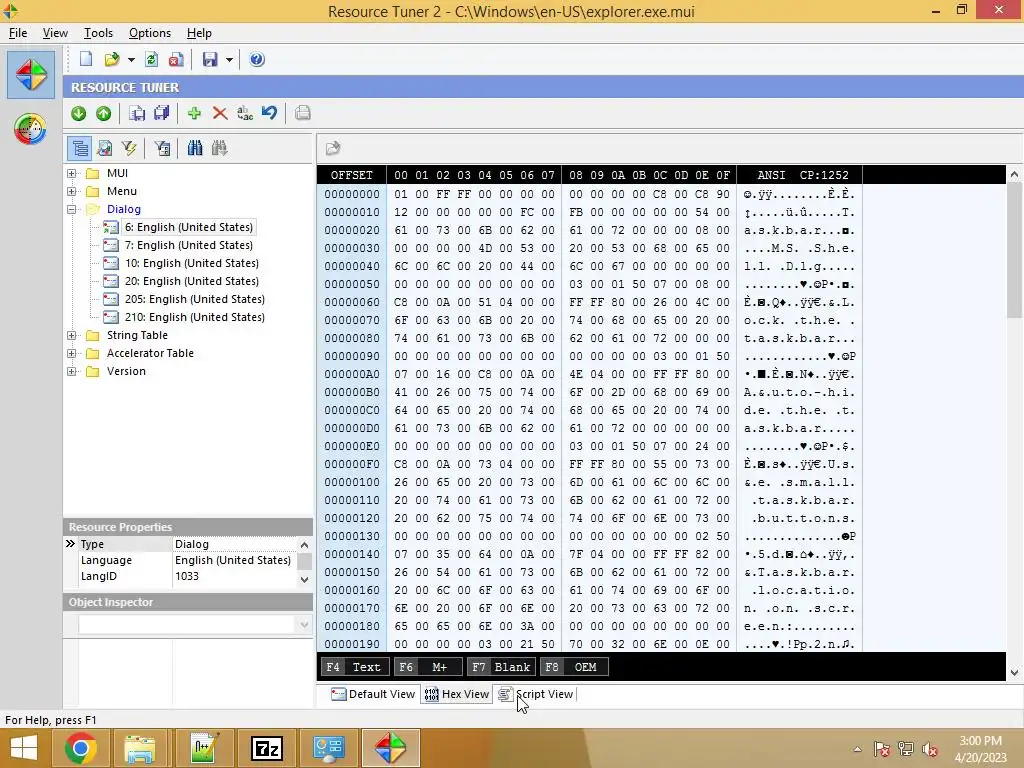Go to next resource with the green down arrow
The image size is (1024, 768).
click(x=79, y=114)
